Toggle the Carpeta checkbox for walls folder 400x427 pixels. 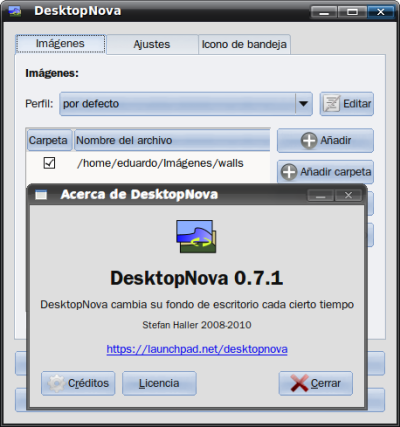click(x=49, y=163)
